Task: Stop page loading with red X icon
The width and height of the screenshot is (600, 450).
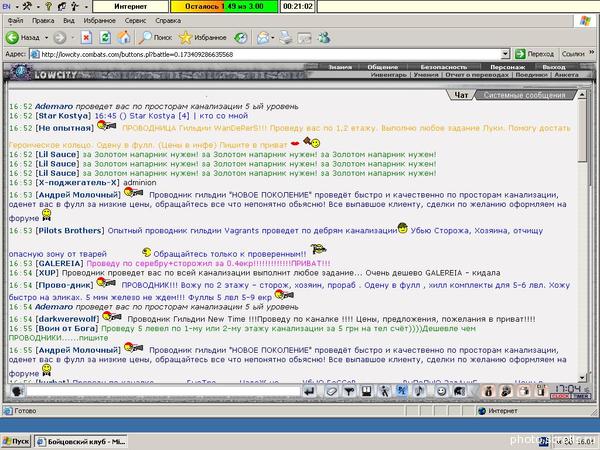Action: coord(86,38)
